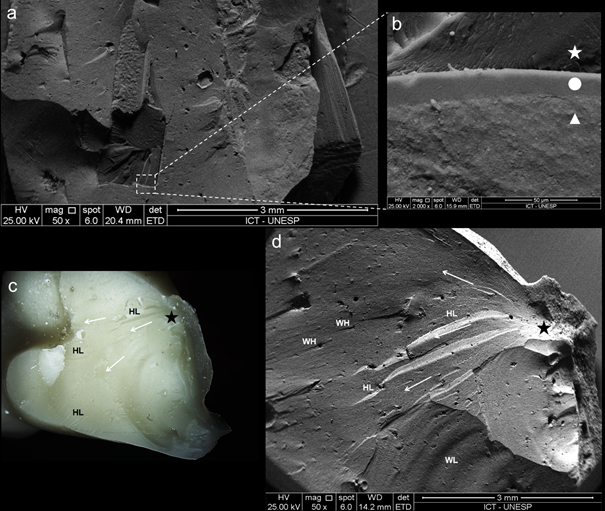Click the upper WH label in panel d

[x=342, y=323]
